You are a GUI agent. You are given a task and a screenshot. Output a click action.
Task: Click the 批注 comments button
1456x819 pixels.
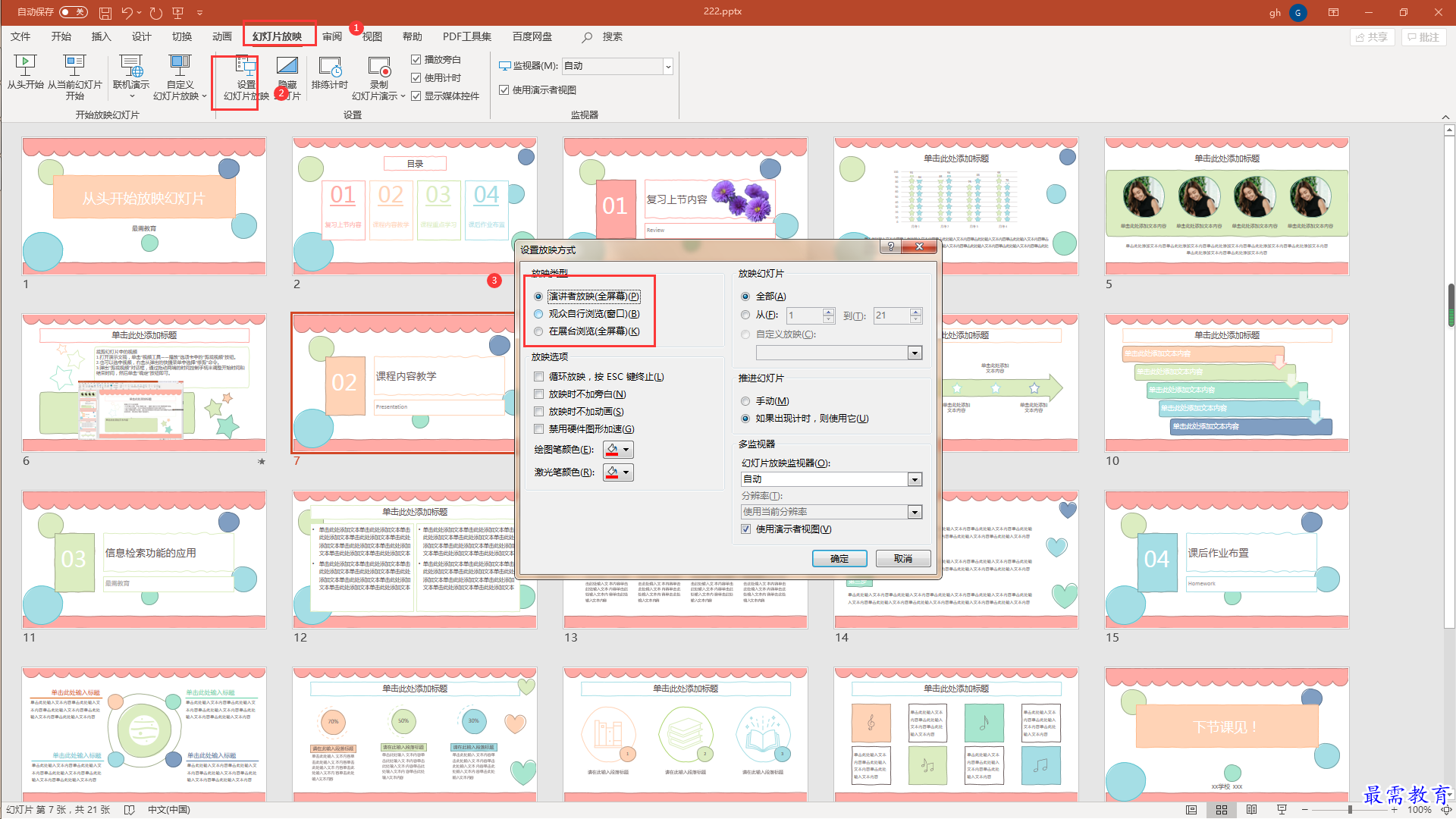1423,37
